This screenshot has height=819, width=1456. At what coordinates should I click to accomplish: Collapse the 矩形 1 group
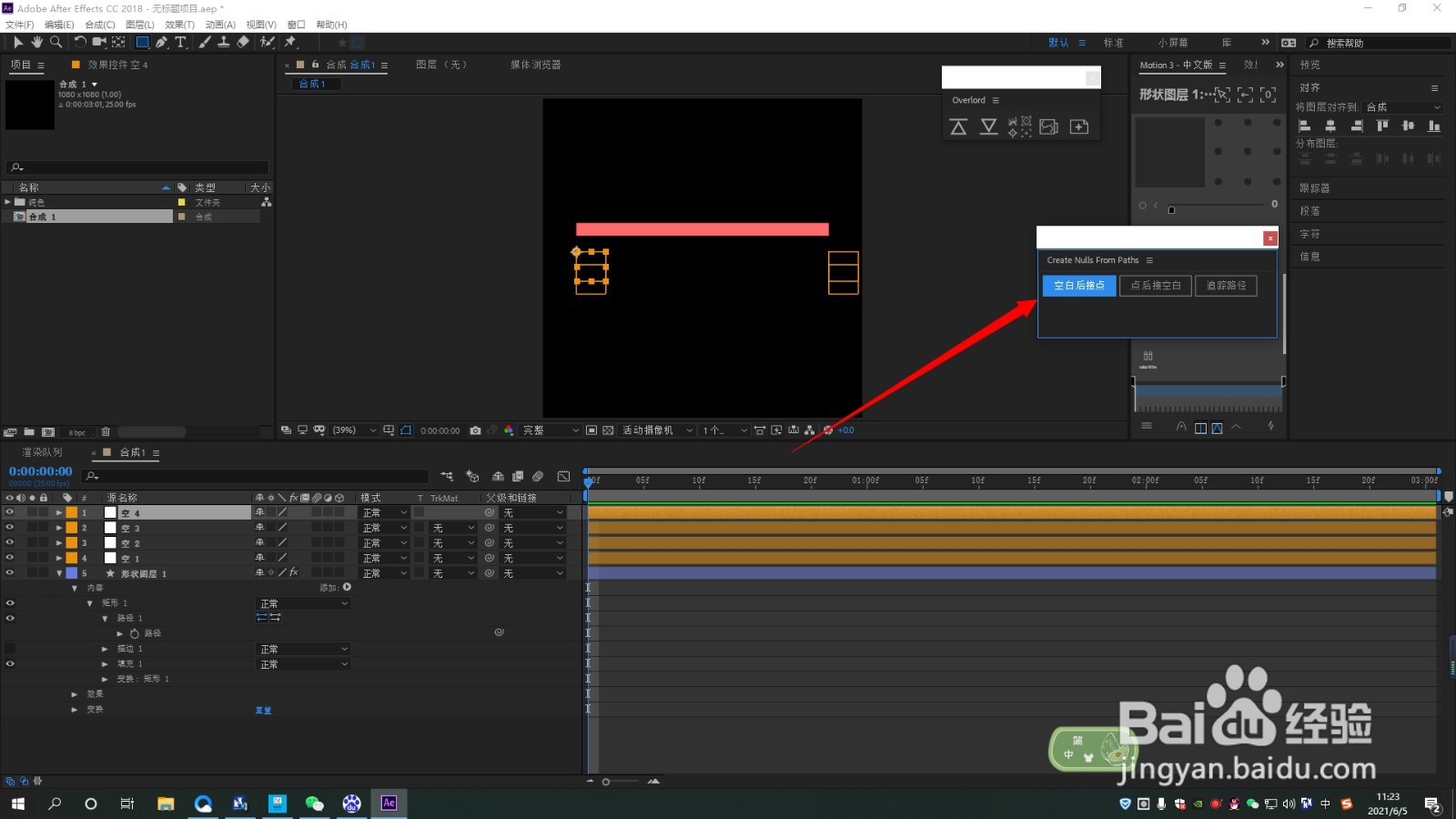click(89, 603)
